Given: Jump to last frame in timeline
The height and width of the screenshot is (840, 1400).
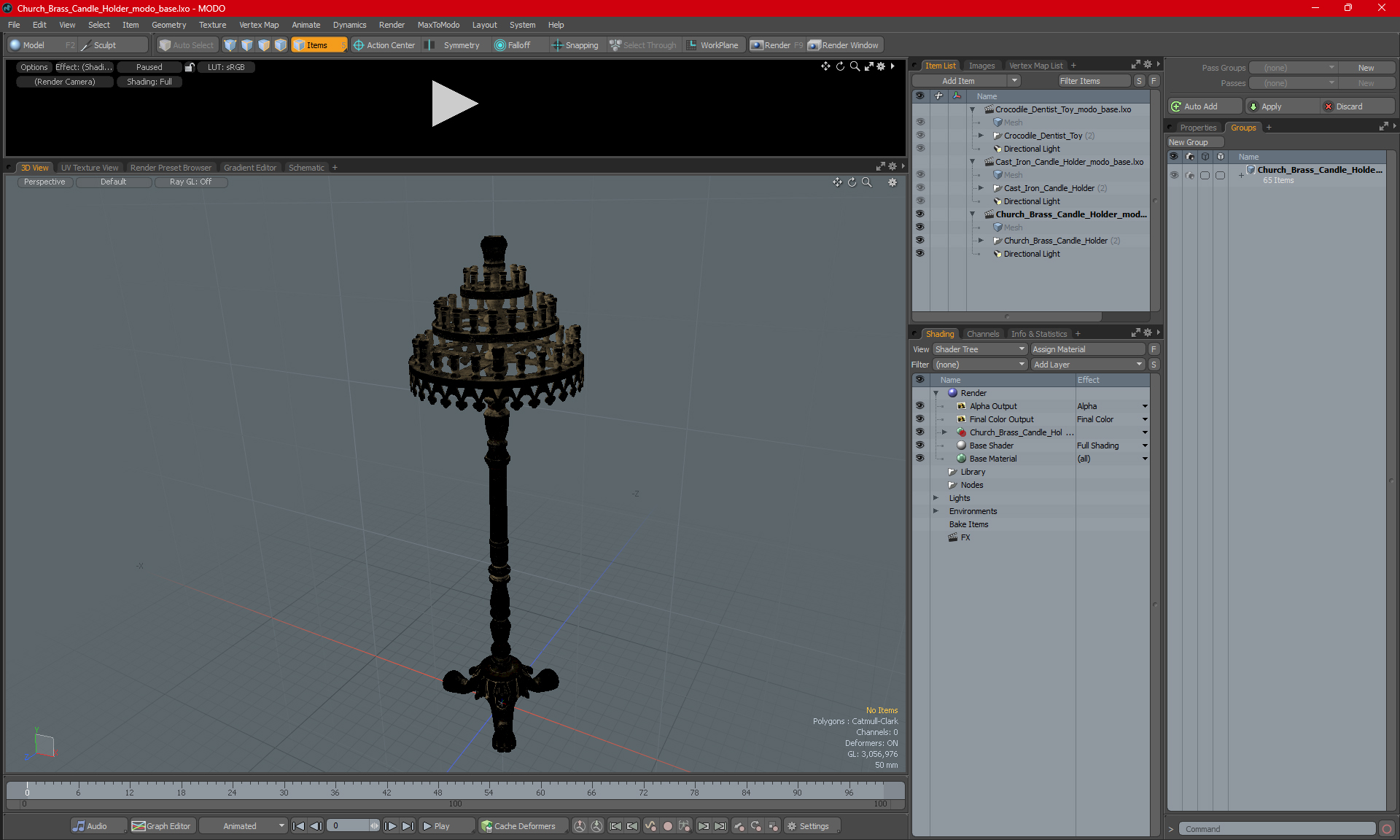Looking at the screenshot, I should [408, 826].
